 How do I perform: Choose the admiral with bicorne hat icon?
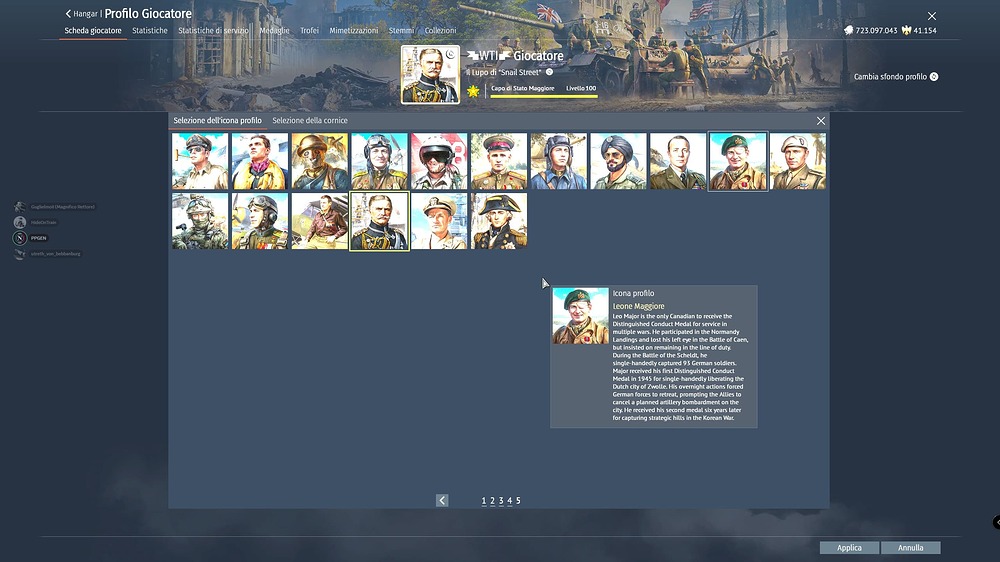tap(499, 221)
